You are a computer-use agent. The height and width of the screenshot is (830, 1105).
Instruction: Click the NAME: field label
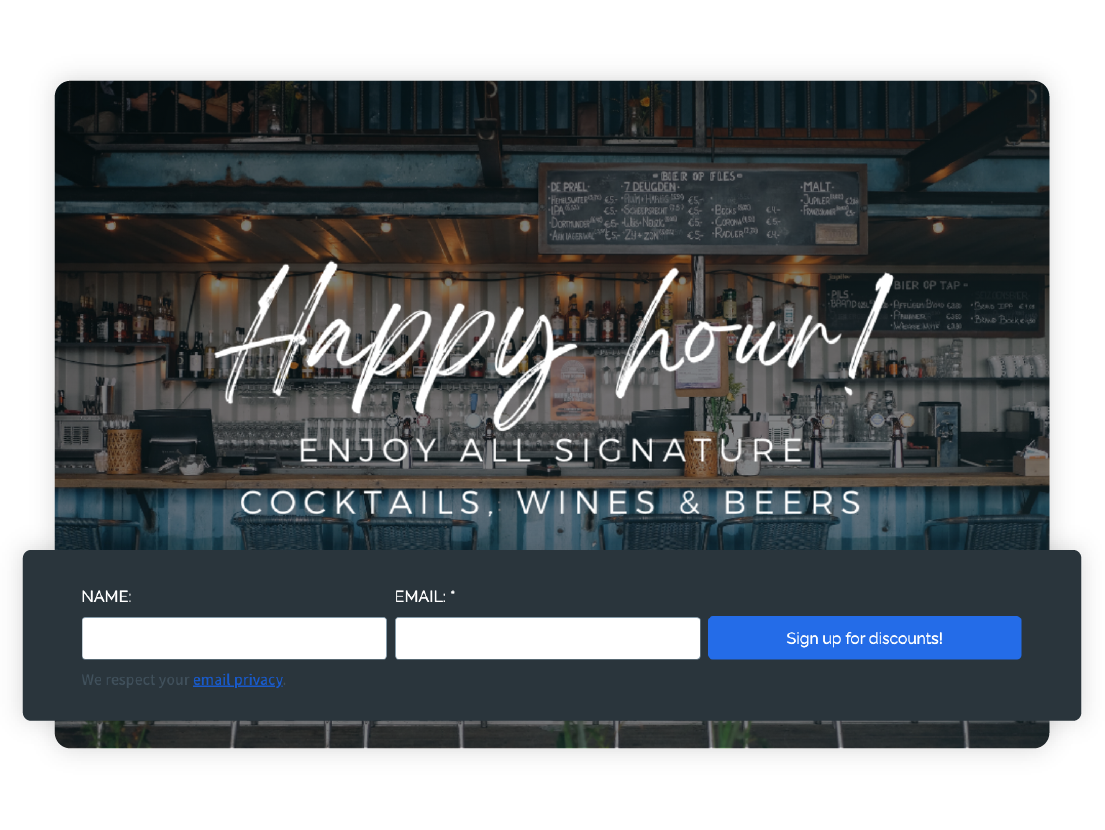tap(106, 596)
